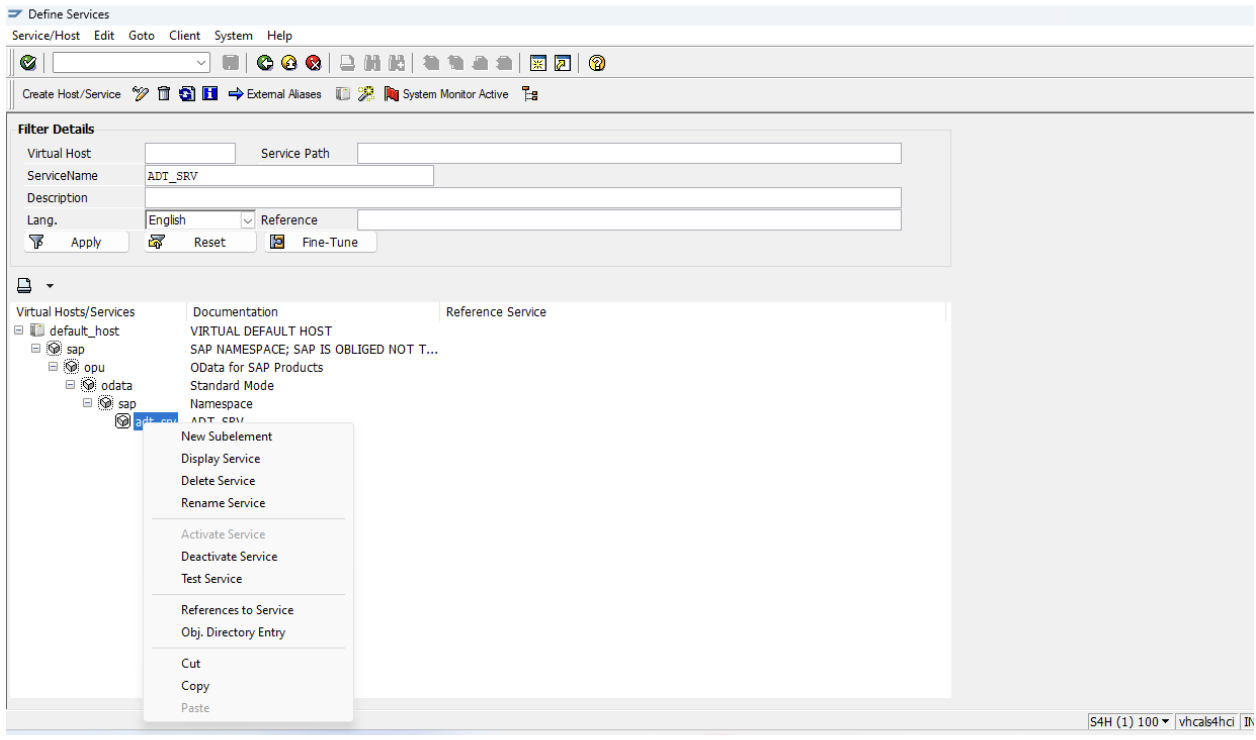Open the Goto menu

(143, 35)
